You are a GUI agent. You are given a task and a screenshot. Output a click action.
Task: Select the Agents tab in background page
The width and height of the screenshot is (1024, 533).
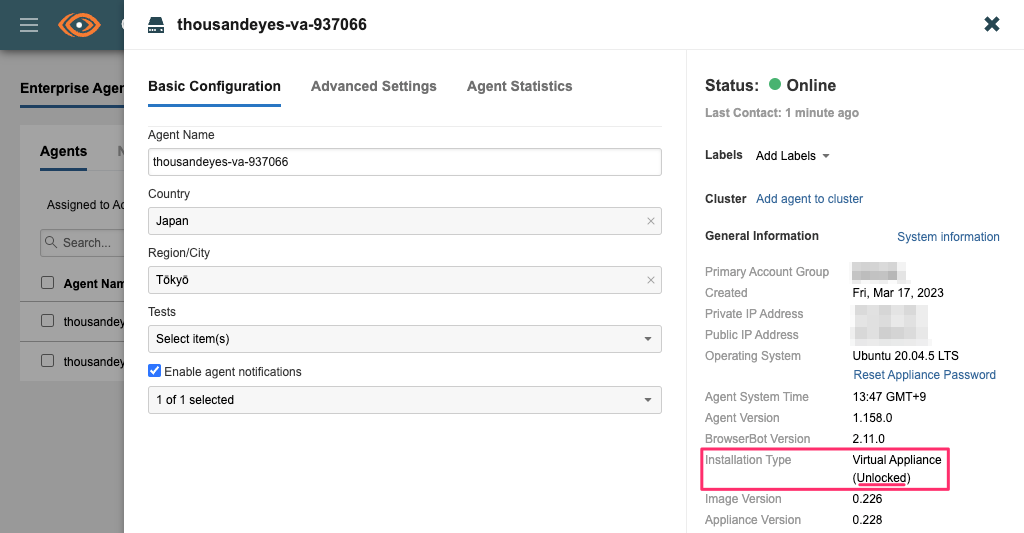pyautogui.click(x=63, y=152)
